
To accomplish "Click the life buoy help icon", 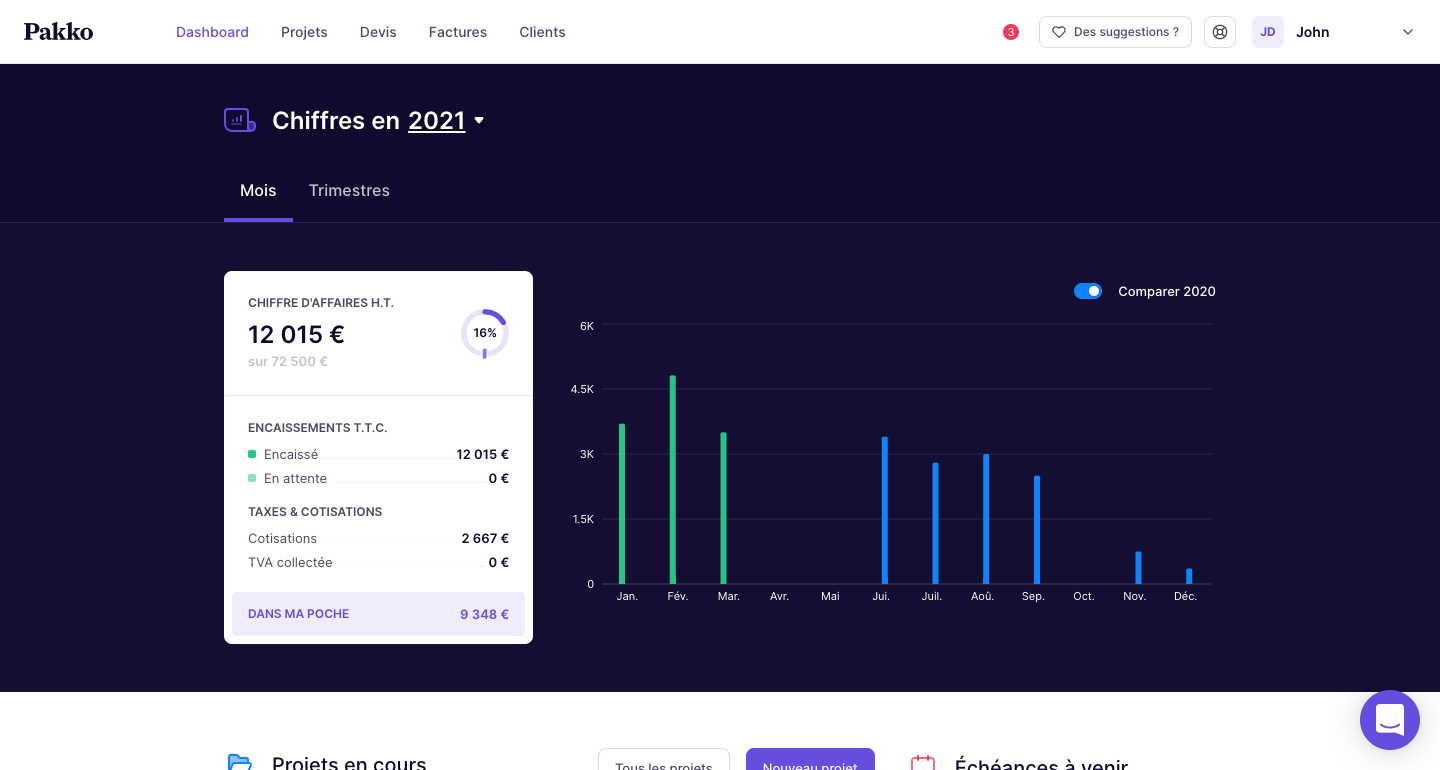I will click(1220, 31).
